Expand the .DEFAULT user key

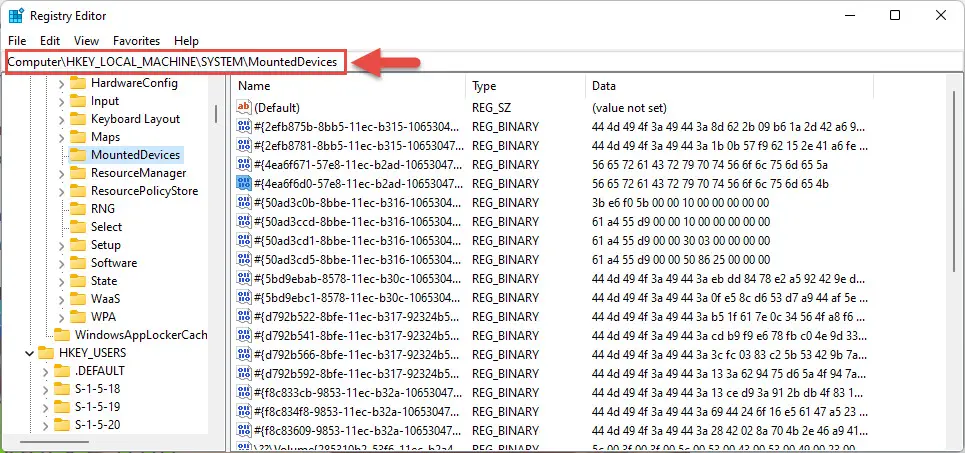point(46,371)
